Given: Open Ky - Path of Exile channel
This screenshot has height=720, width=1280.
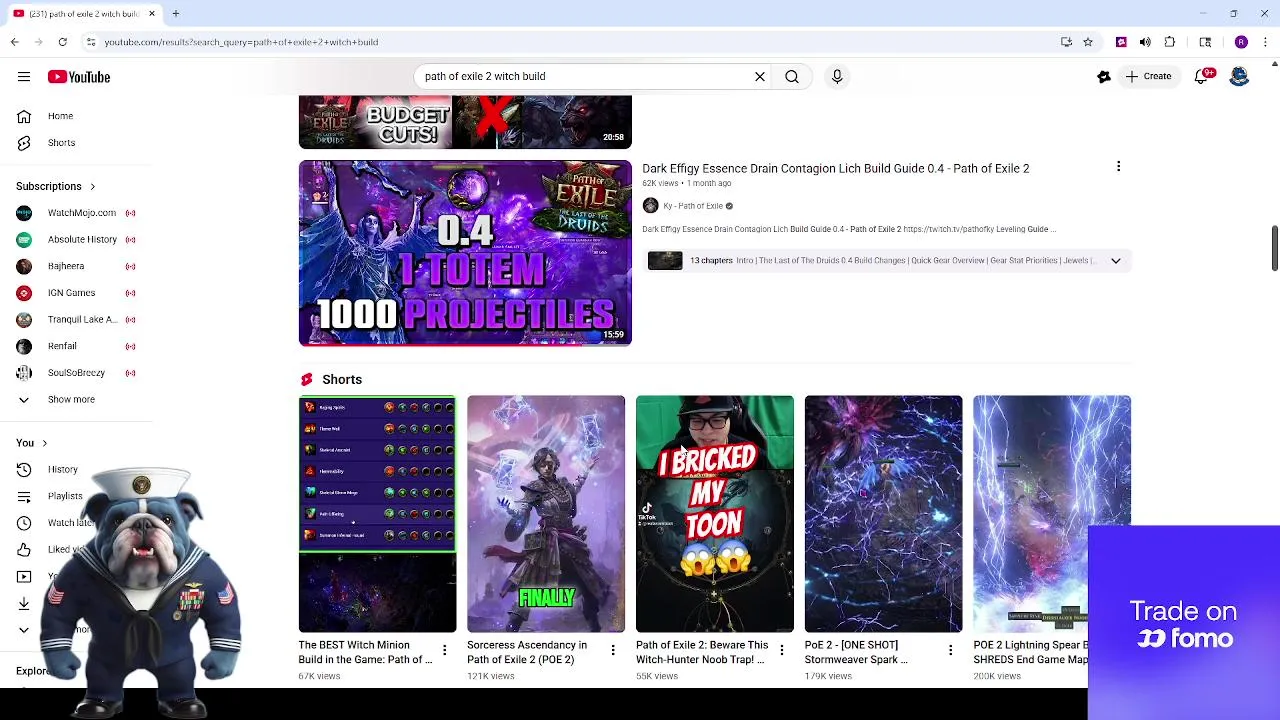Looking at the screenshot, I should coord(692,206).
